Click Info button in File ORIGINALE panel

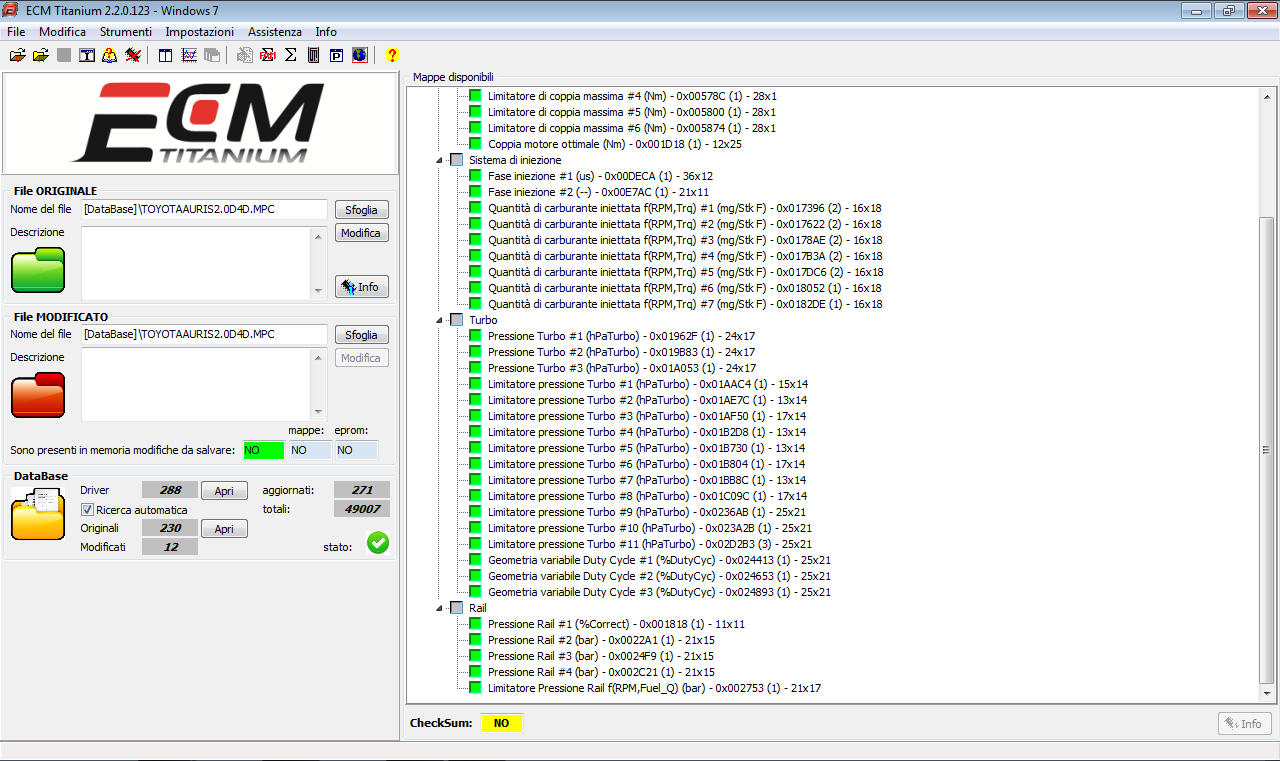tap(361, 287)
